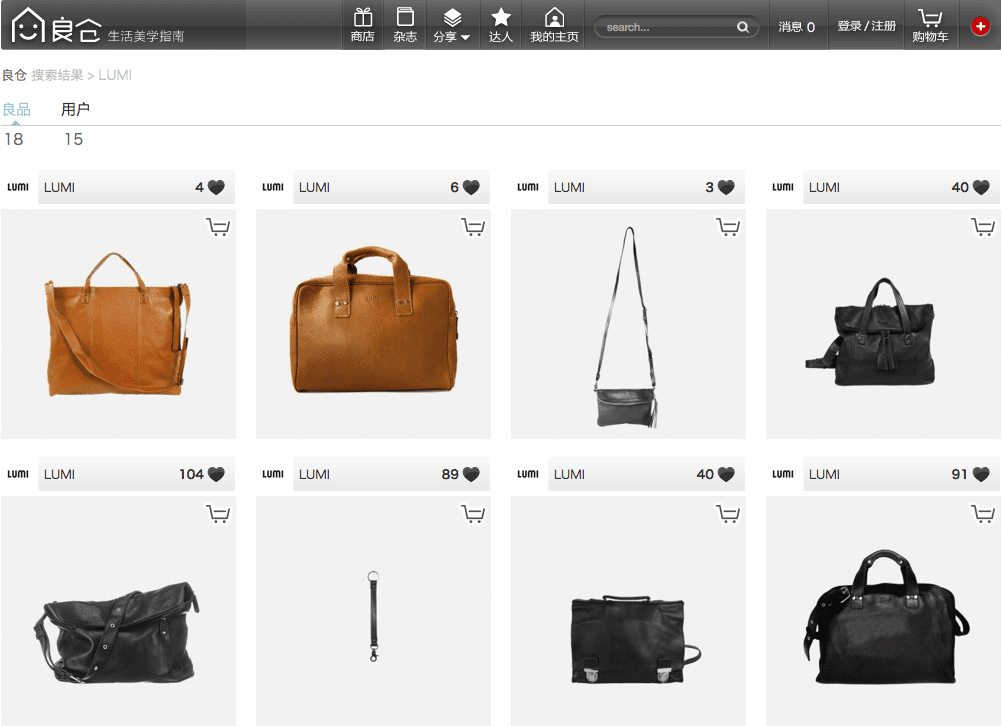Click the magnifier search icon
The image size is (1002, 726).
click(x=743, y=27)
